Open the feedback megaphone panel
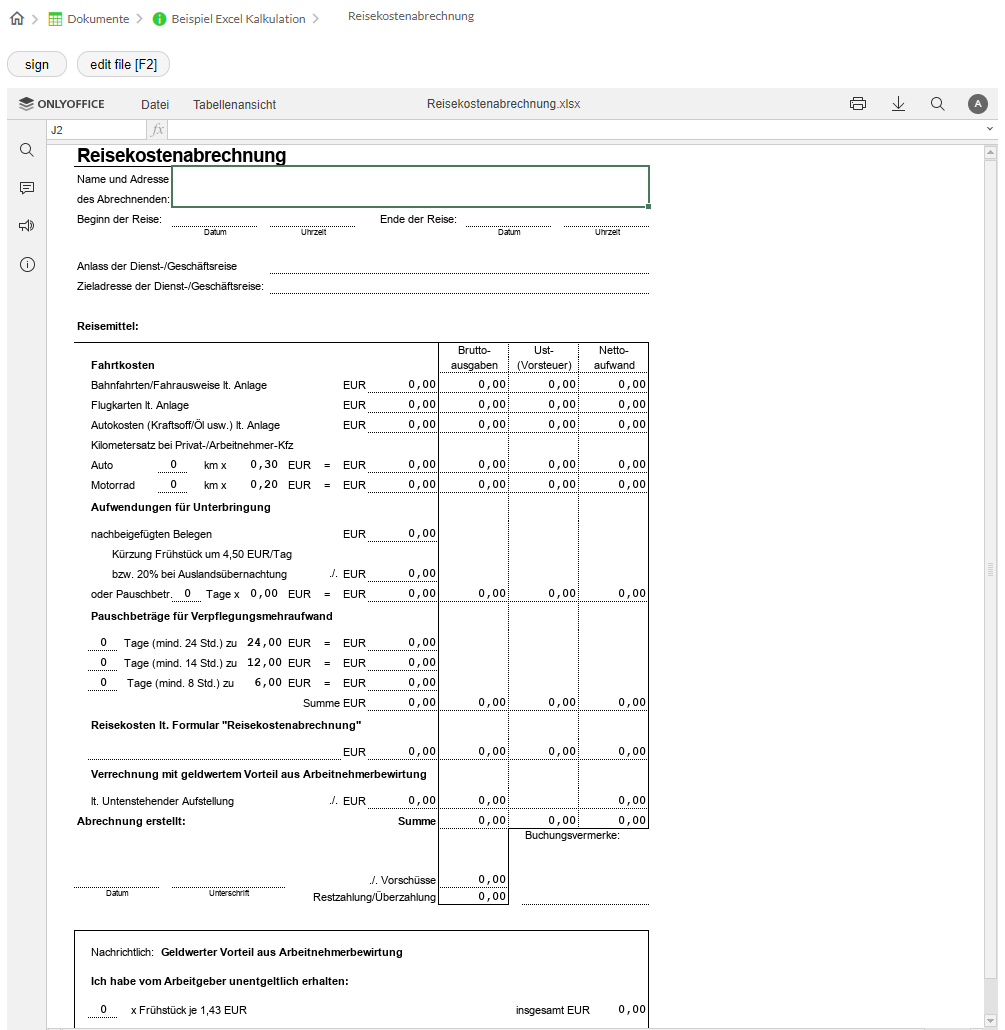Screen dimensions: 1005x1030 (x=27, y=226)
